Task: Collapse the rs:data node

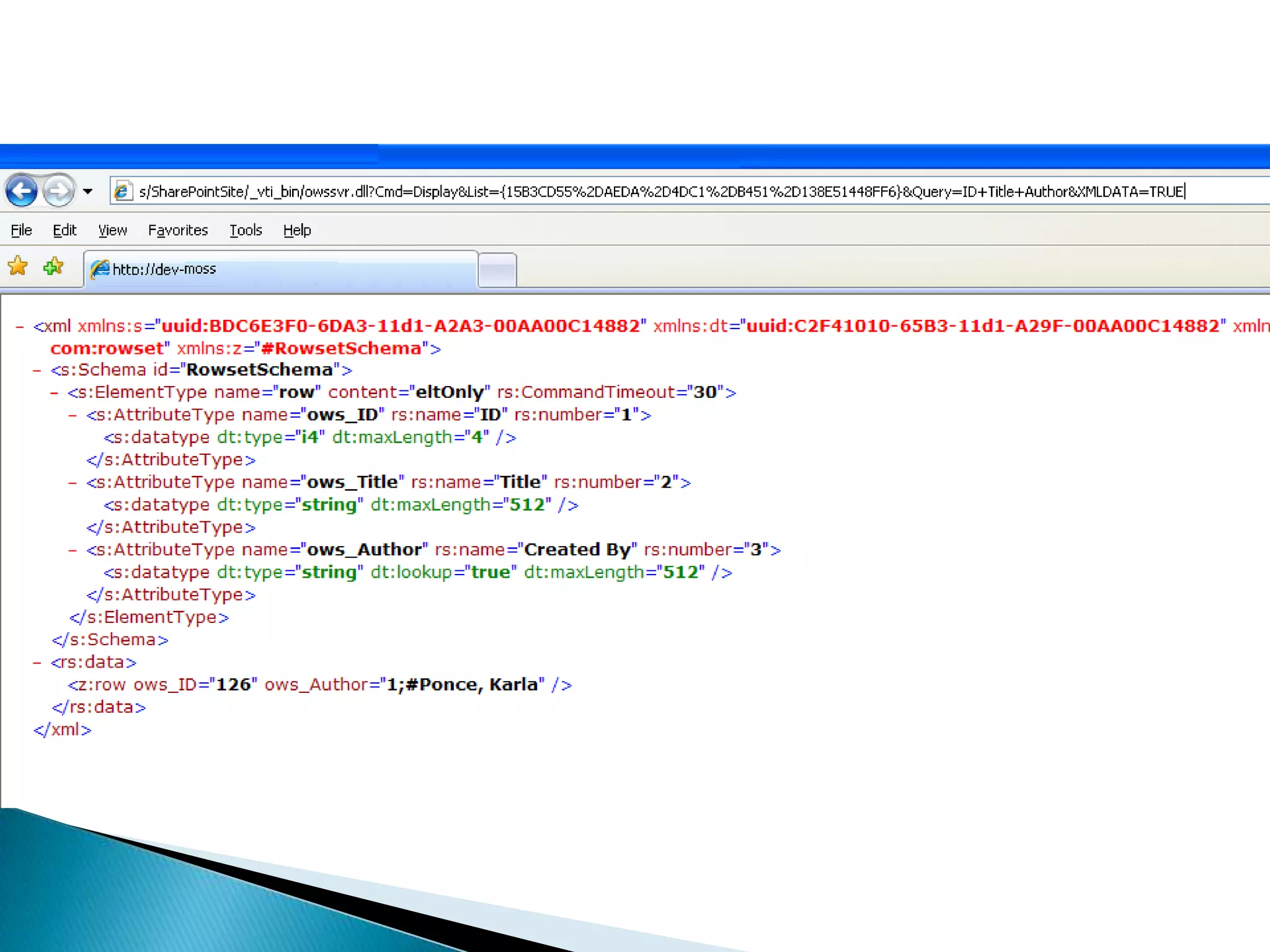Action: [x=37, y=663]
